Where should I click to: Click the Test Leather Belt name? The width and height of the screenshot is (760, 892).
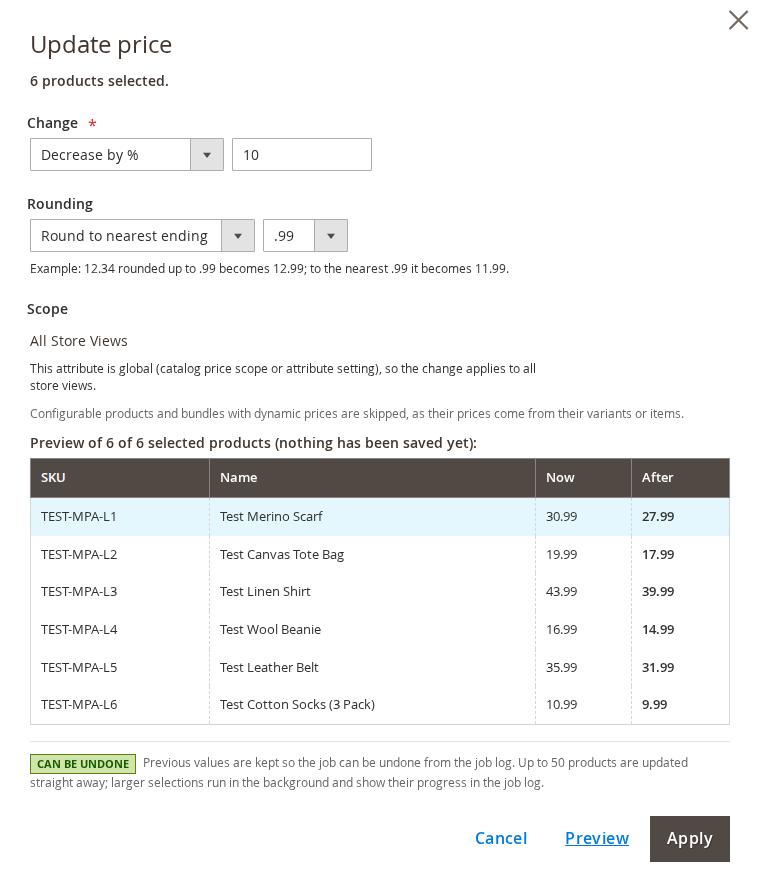269,667
